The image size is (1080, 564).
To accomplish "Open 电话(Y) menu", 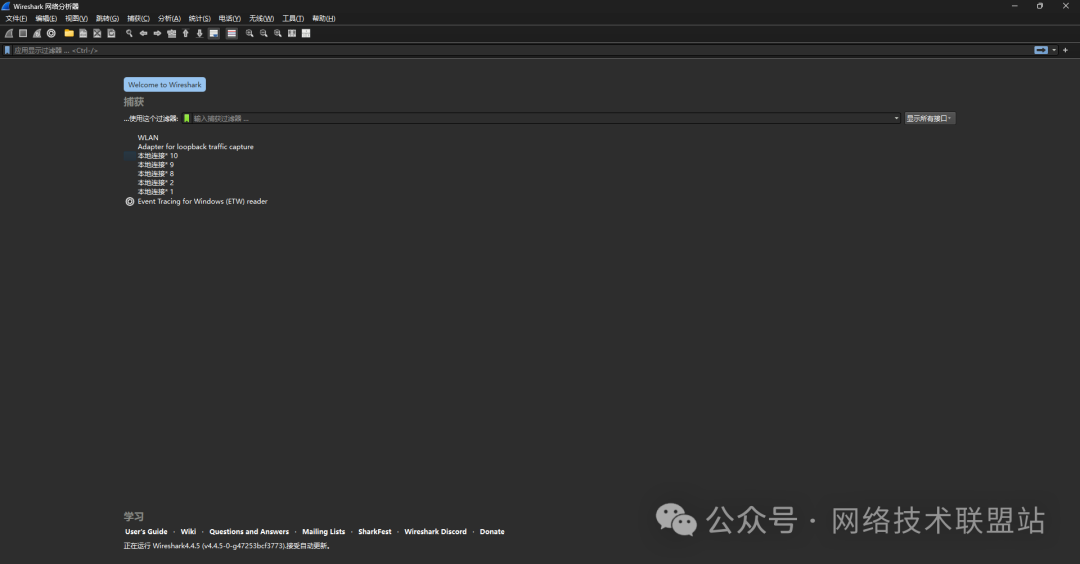I will tap(229, 19).
